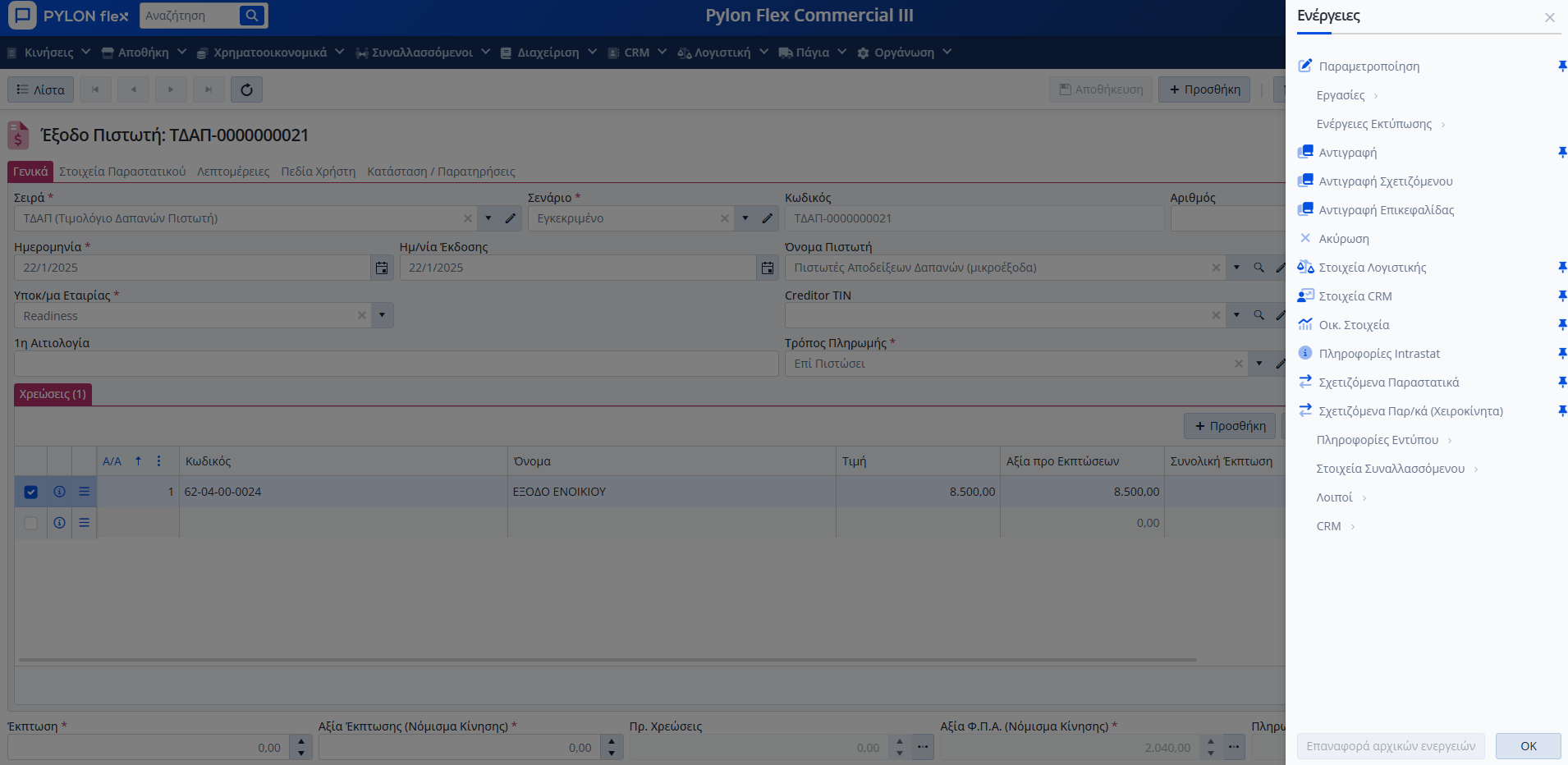Viewport: 1568px width, 765px height.
Task: Expand the Λοιποί submenu
Action: (1341, 497)
